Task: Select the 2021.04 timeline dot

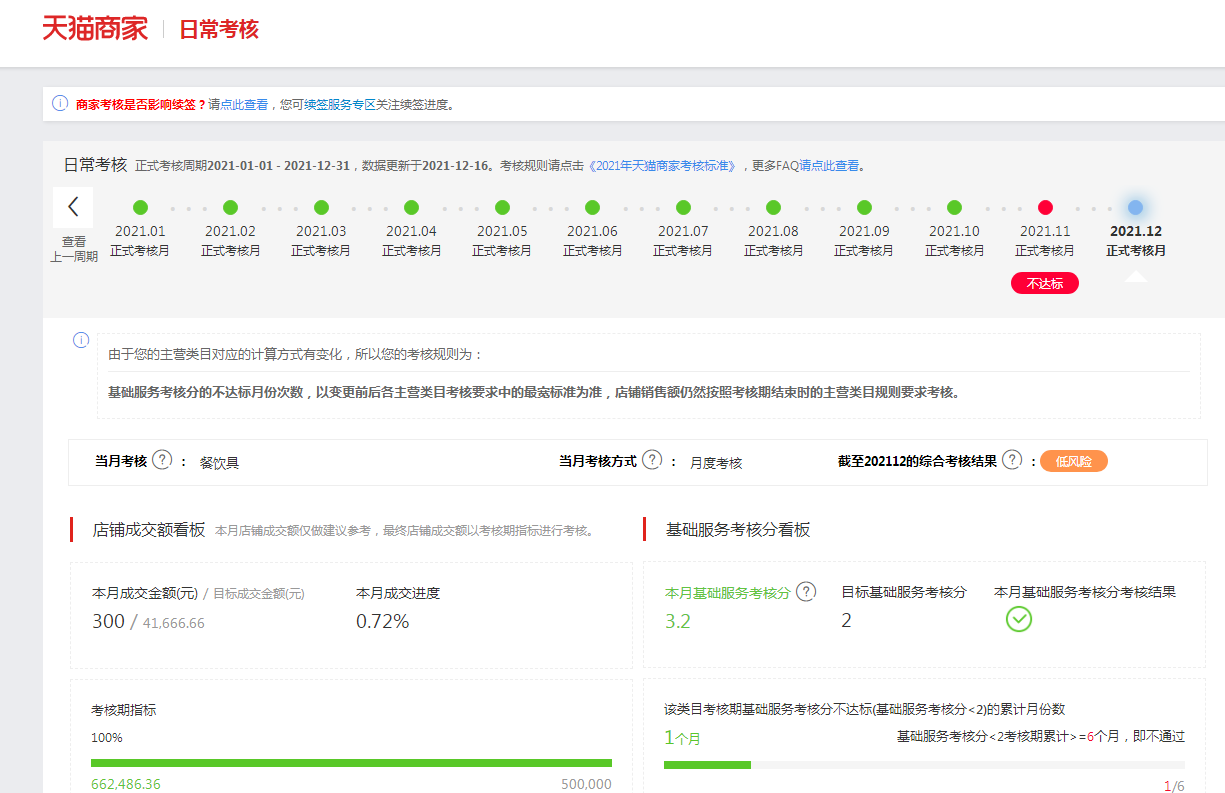Action: (x=411, y=207)
